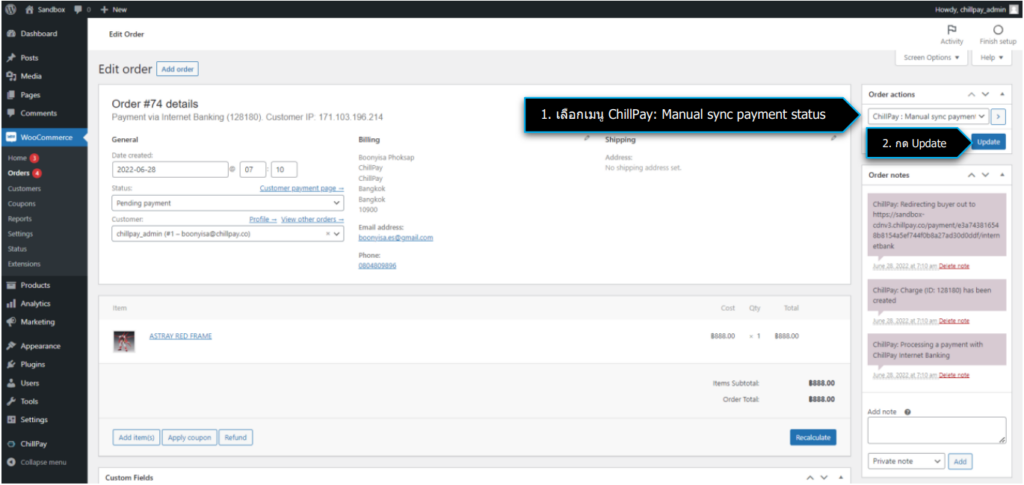
Task: Click the Add note text area
Action: 936,431
